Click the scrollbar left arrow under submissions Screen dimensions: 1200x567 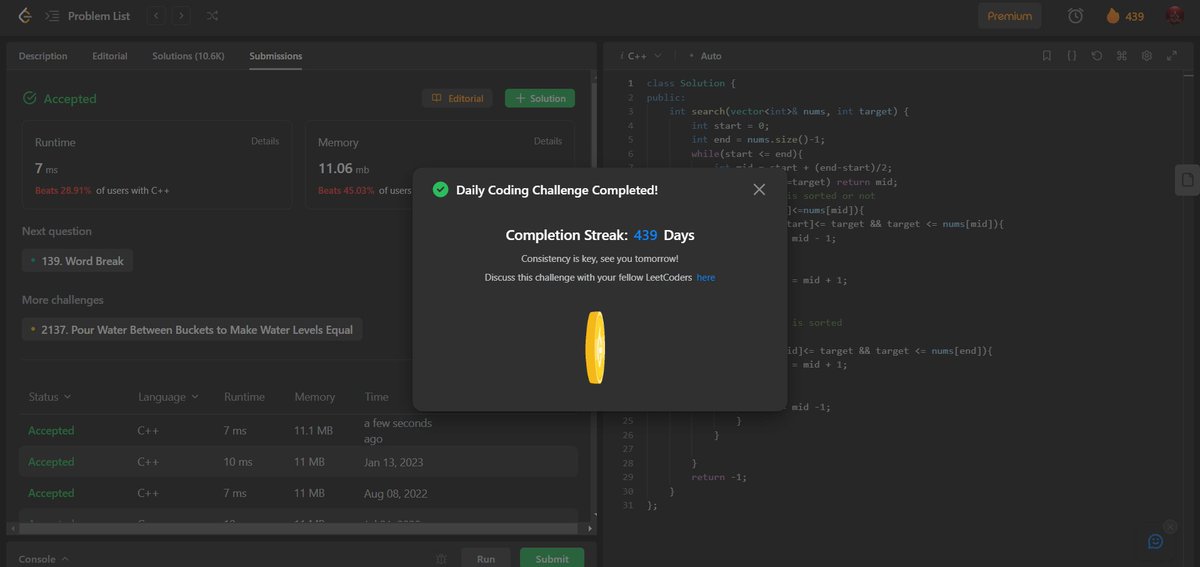13,527
